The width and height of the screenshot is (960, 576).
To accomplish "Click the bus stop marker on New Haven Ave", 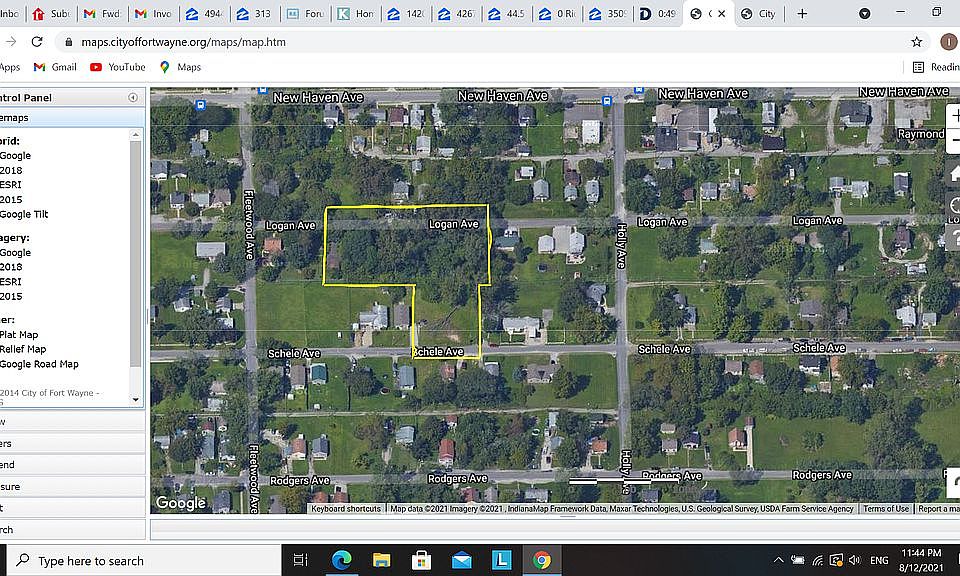I will click(x=607, y=102).
